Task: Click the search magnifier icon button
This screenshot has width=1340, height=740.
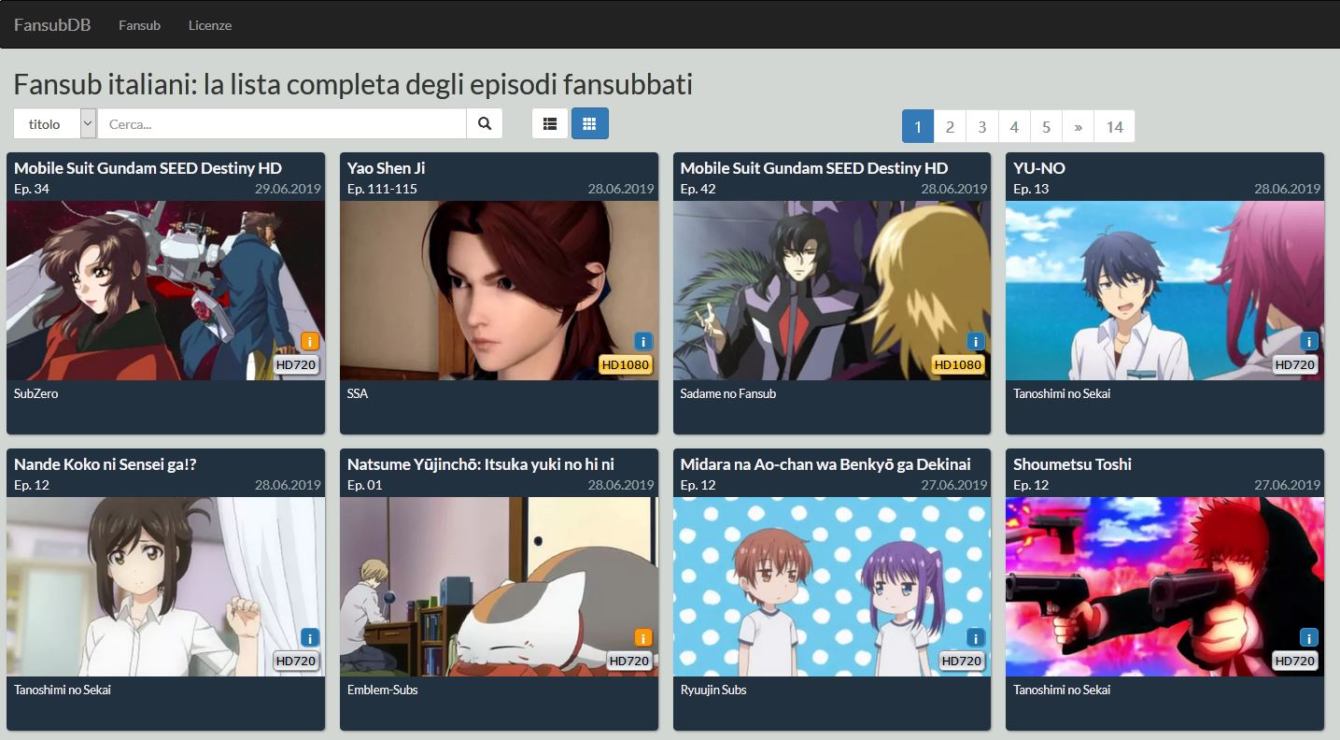Action: coord(484,124)
